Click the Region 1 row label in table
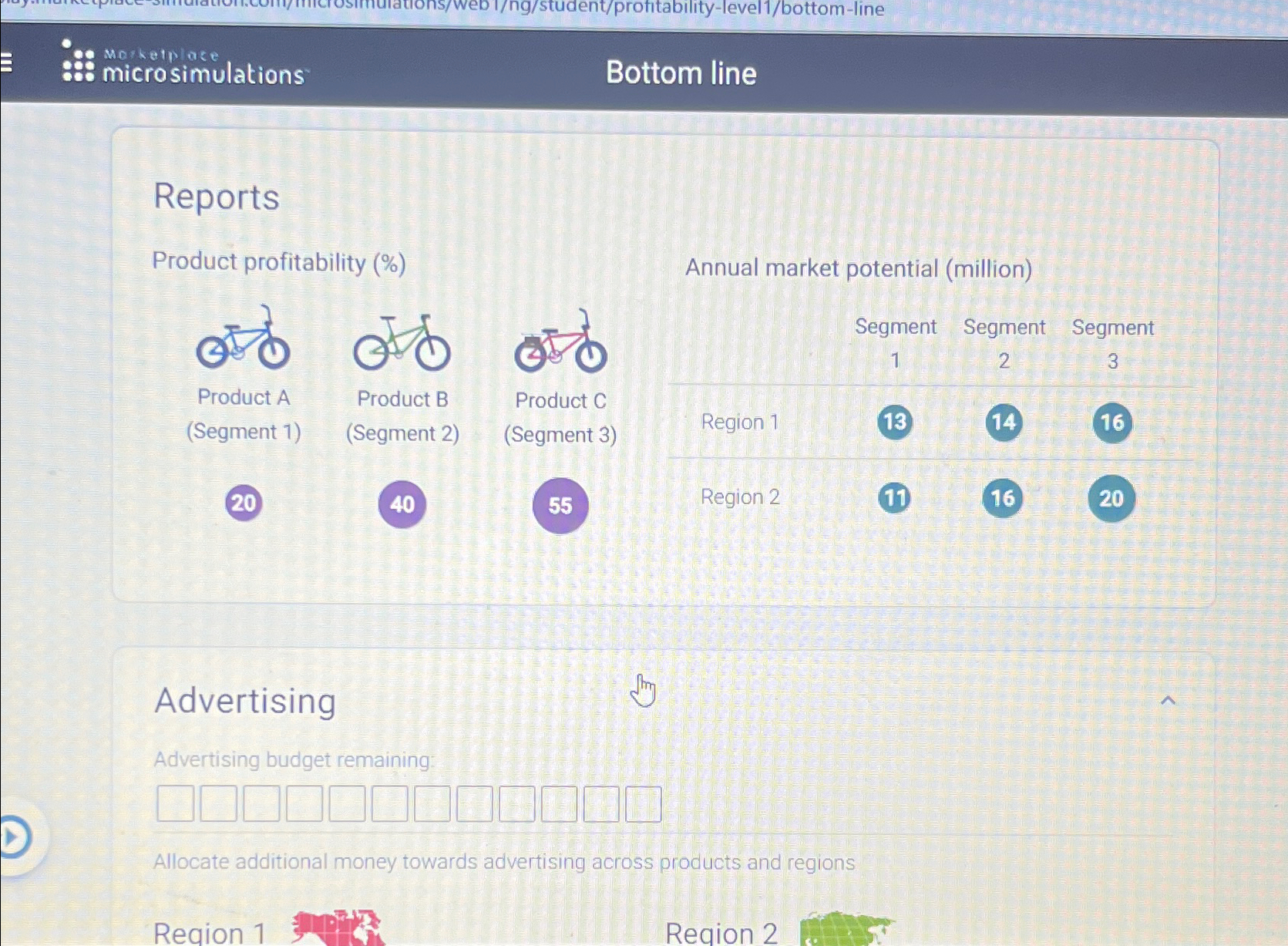 (740, 423)
